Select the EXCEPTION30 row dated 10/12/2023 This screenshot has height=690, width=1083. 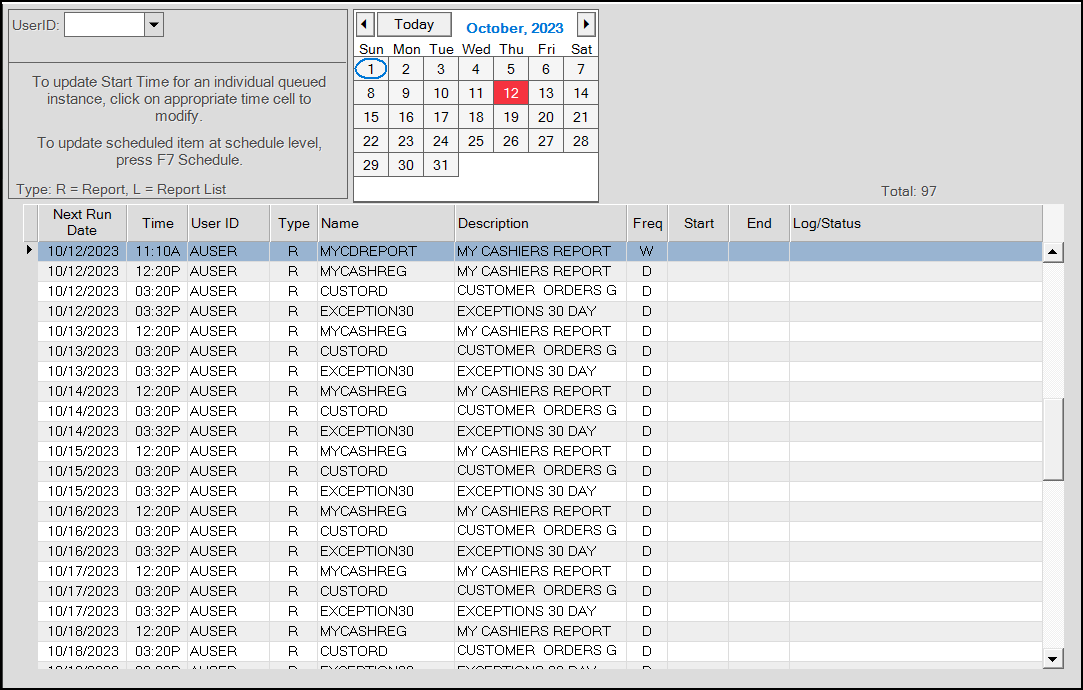pos(383,311)
